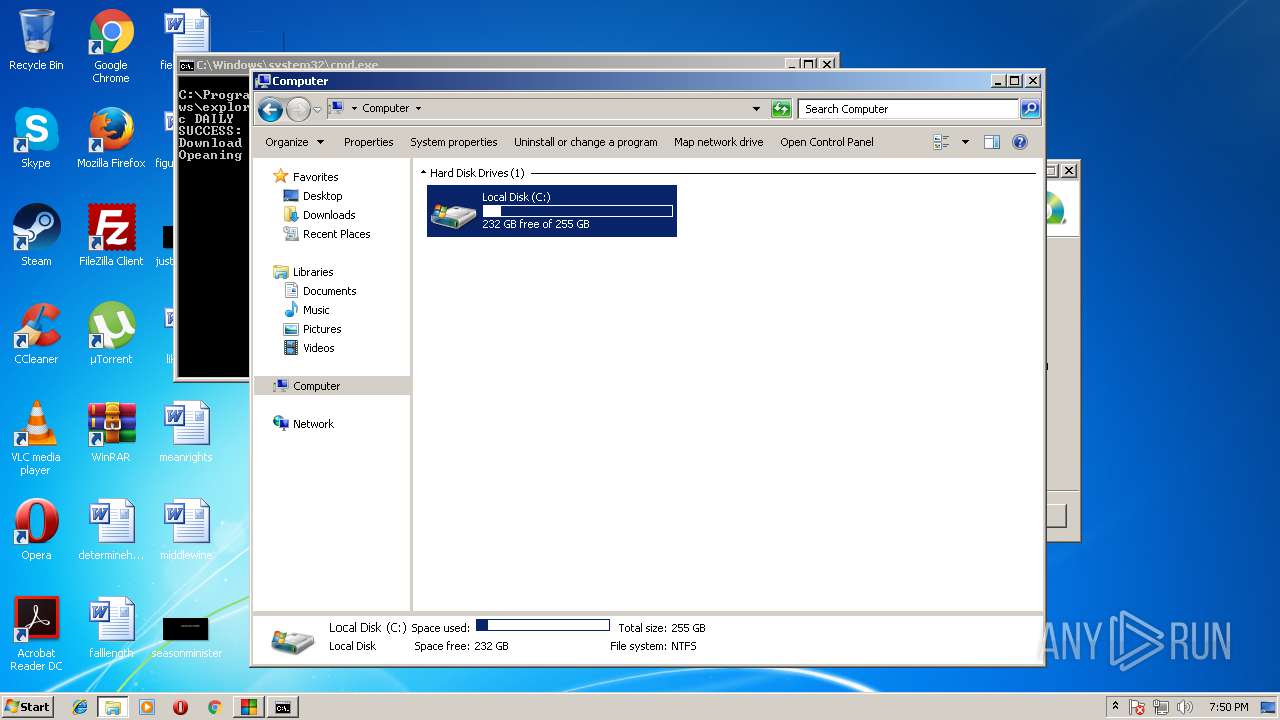Show hidden system tray icons
The width and height of the screenshot is (1280, 720).
click(1115, 706)
